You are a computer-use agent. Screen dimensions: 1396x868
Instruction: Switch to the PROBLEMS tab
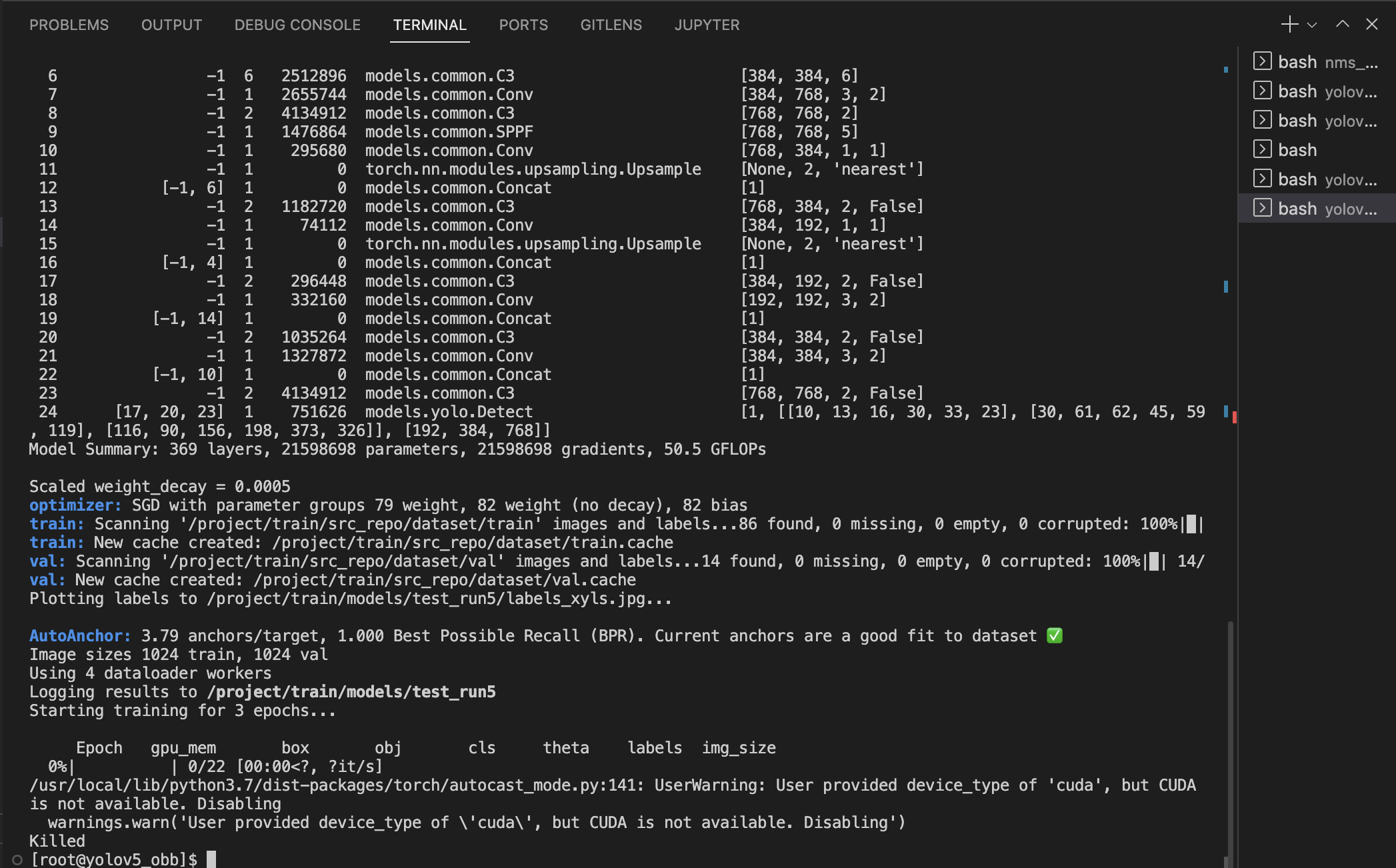click(x=69, y=25)
